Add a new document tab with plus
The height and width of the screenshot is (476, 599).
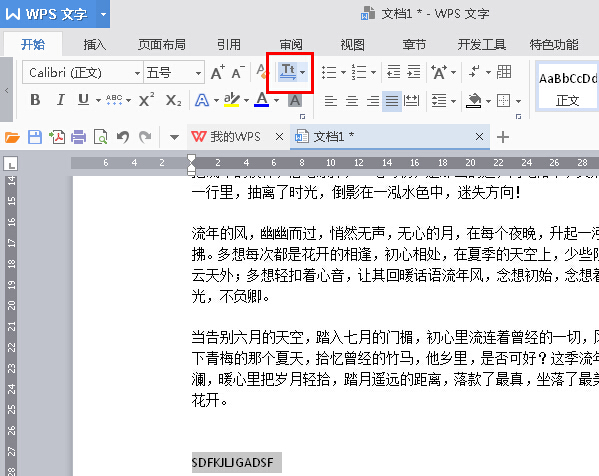coord(503,137)
